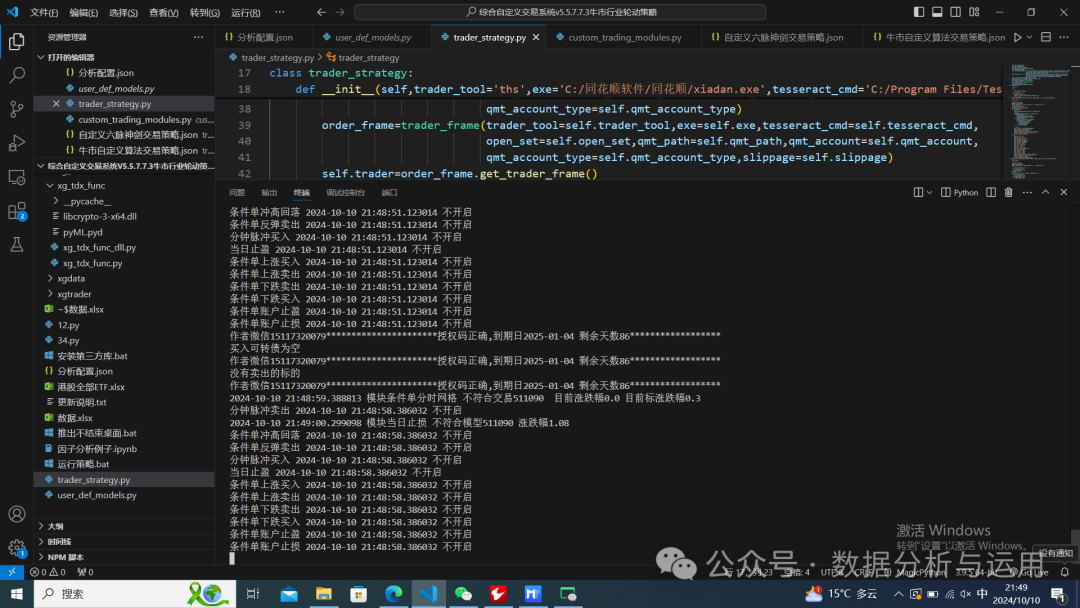Open Microsoft Edge from the taskbar

pyautogui.click(x=393, y=594)
